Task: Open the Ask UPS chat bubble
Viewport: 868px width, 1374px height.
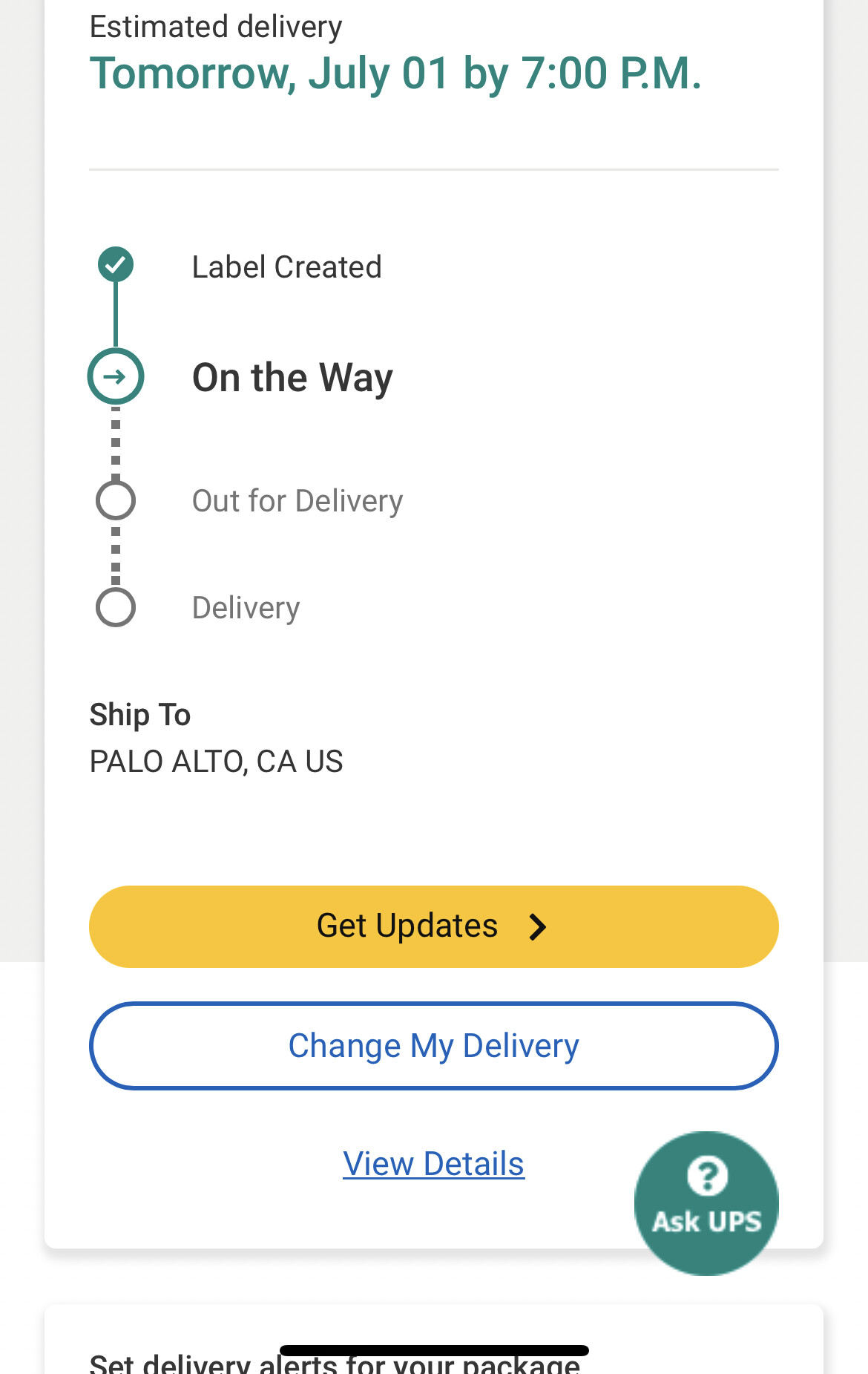Action: tap(706, 1203)
